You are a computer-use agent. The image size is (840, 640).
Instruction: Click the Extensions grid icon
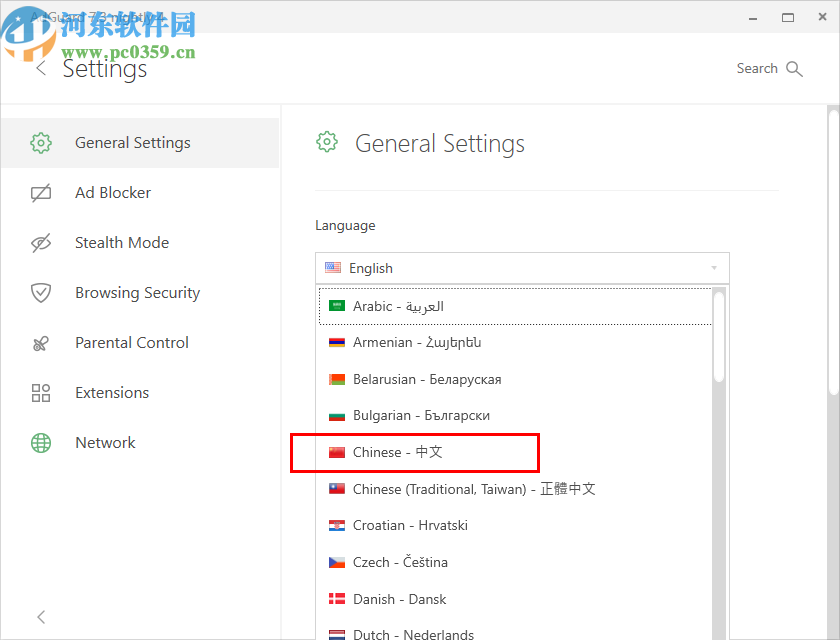click(x=41, y=392)
